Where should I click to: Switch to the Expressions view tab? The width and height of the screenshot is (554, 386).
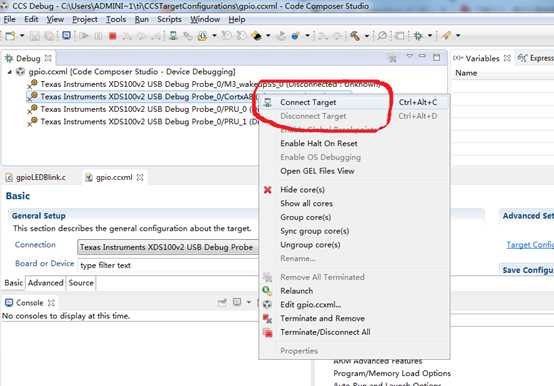point(535,58)
